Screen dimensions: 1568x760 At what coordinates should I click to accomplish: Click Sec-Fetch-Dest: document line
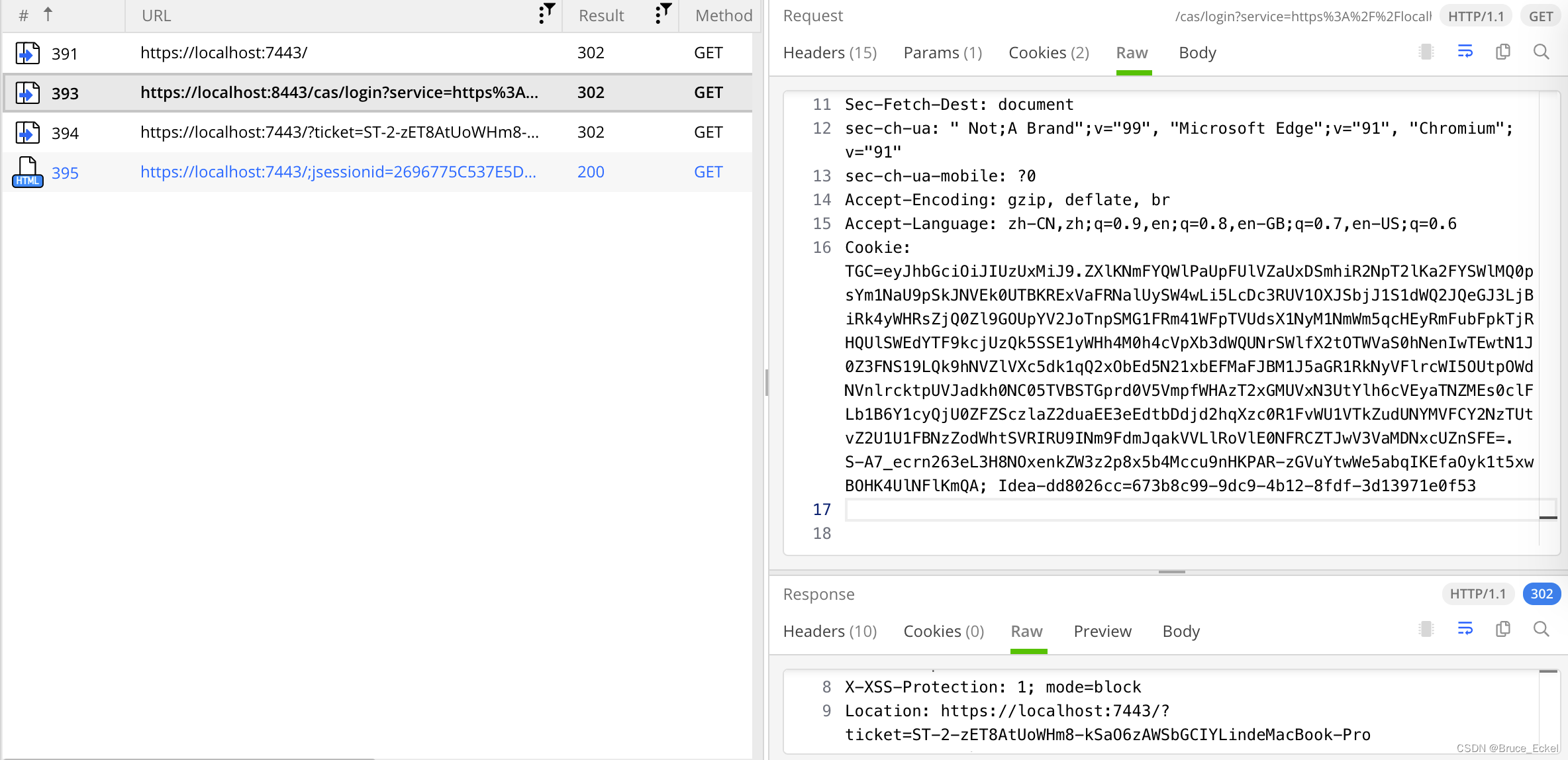pyautogui.click(x=959, y=105)
